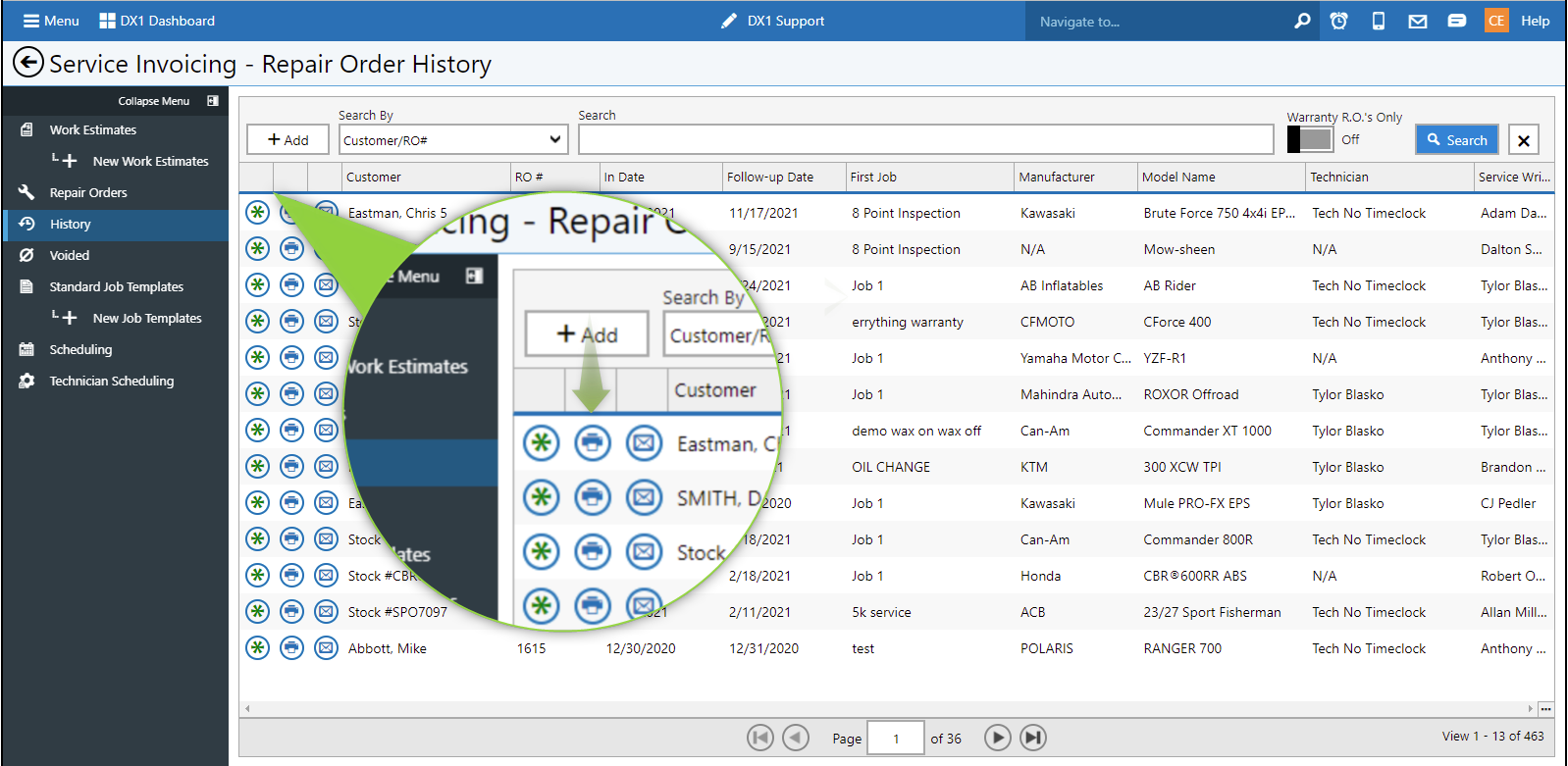This screenshot has height=766, width=1568.
Task: Click the ellipsis button at scrollbar end
Action: pyautogui.click(x=1545, y=708)
